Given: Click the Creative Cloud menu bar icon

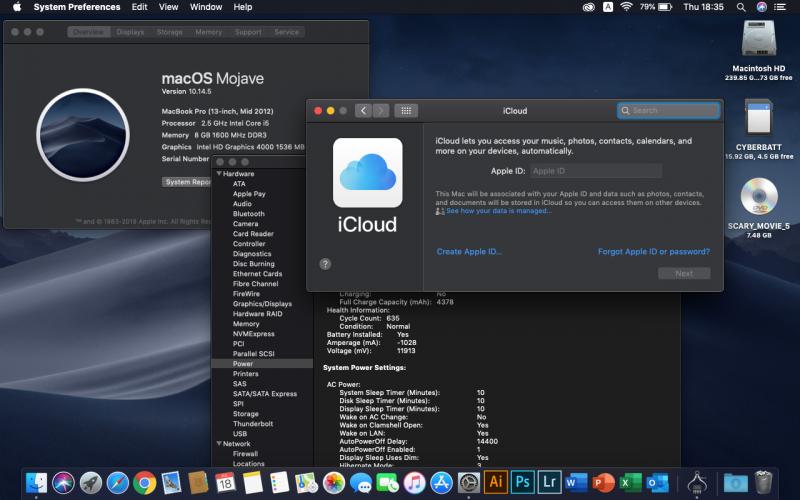Looking at the screenshot, I should pos(588,7).
